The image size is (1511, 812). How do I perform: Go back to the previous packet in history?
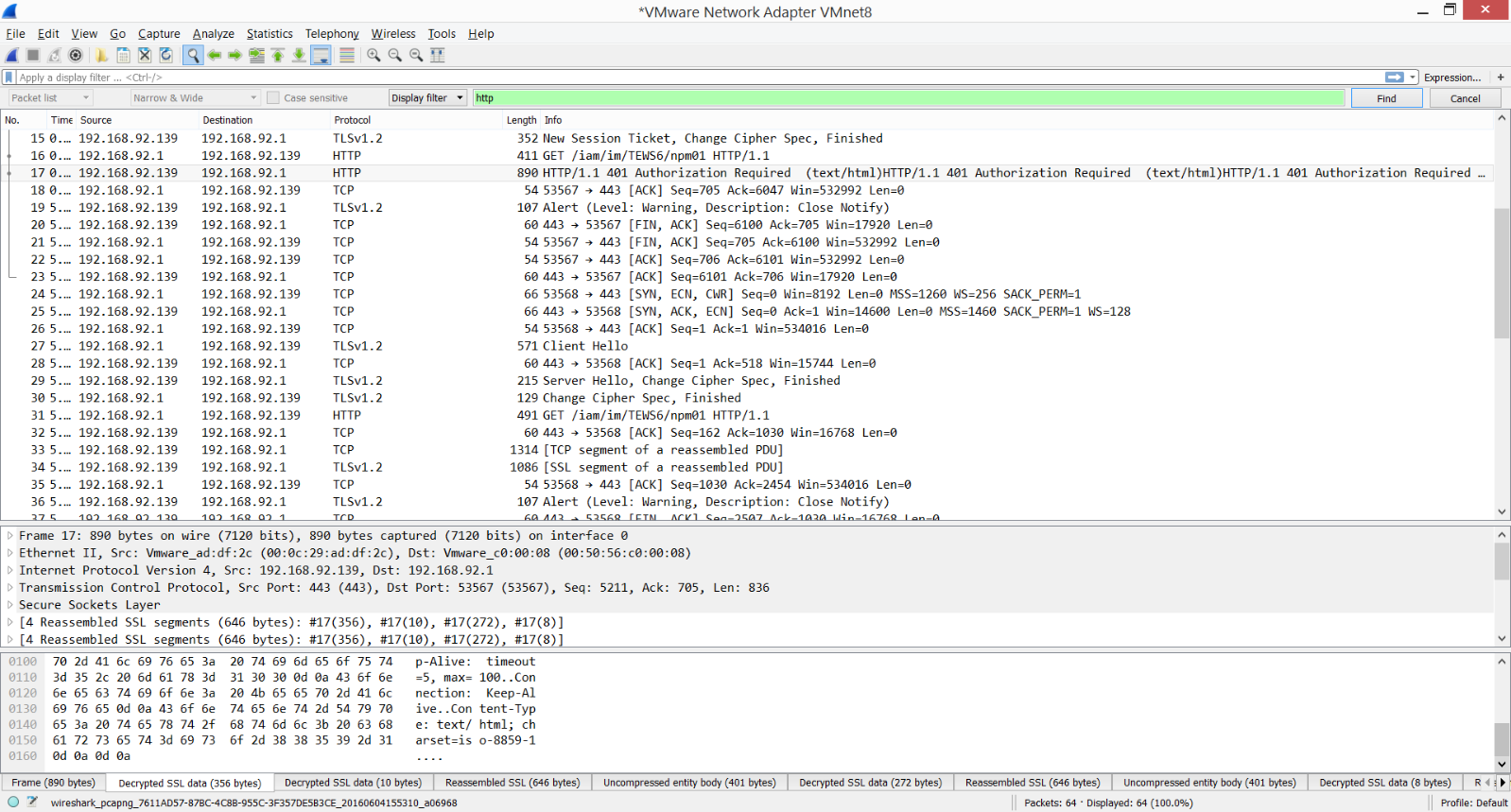(215, 56)
